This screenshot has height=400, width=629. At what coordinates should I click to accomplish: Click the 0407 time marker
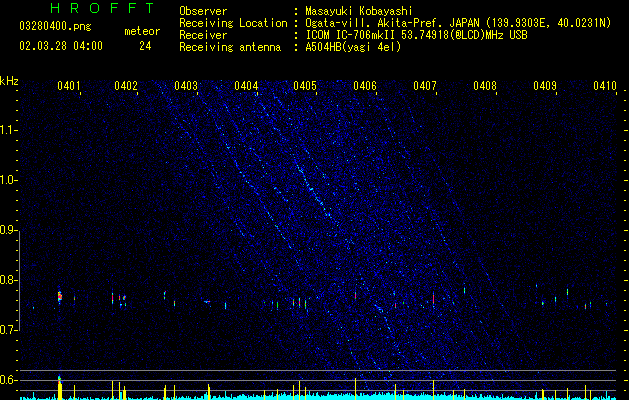tap(425, 86)
